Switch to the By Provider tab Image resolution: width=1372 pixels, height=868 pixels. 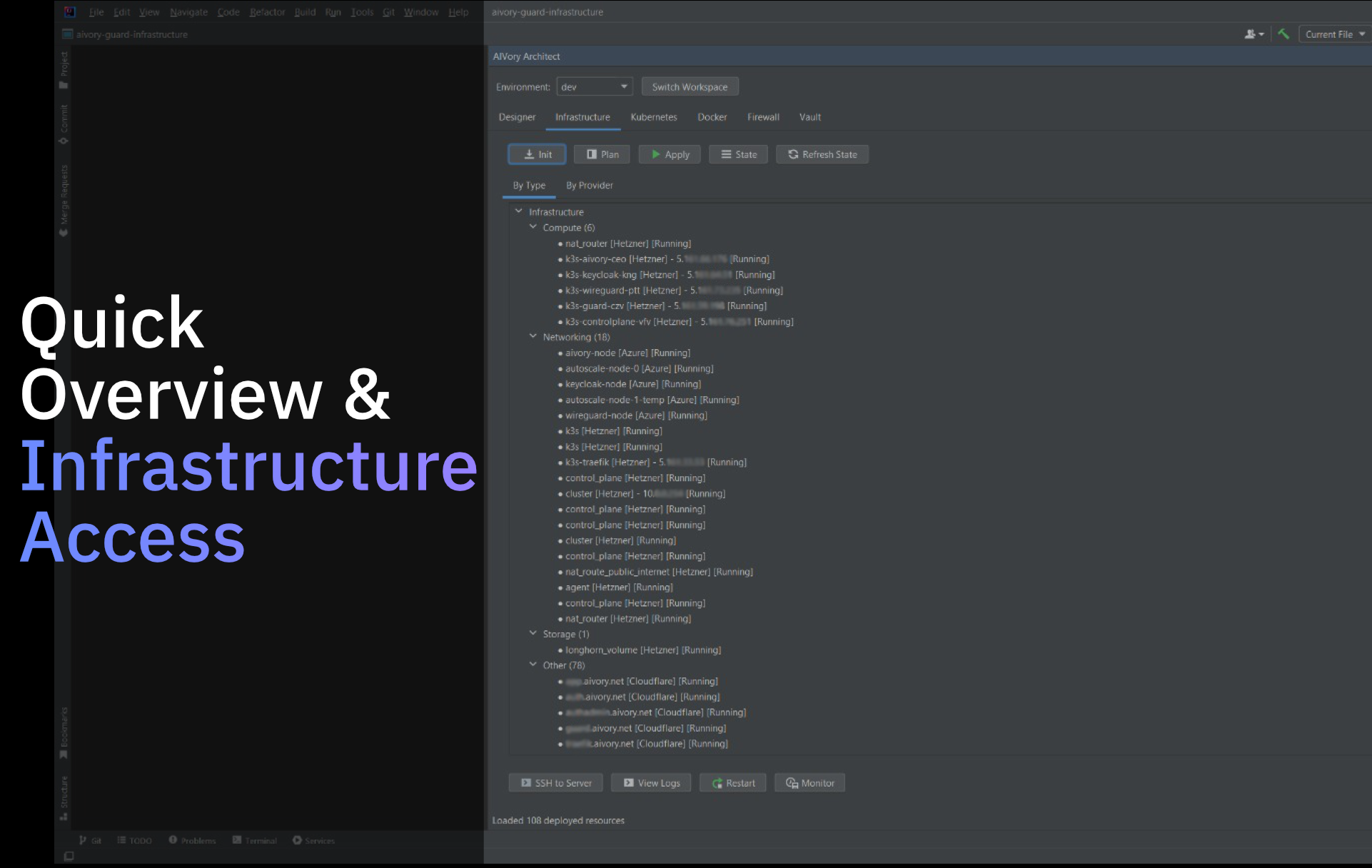pyautogui.click(x=589, y=185)
